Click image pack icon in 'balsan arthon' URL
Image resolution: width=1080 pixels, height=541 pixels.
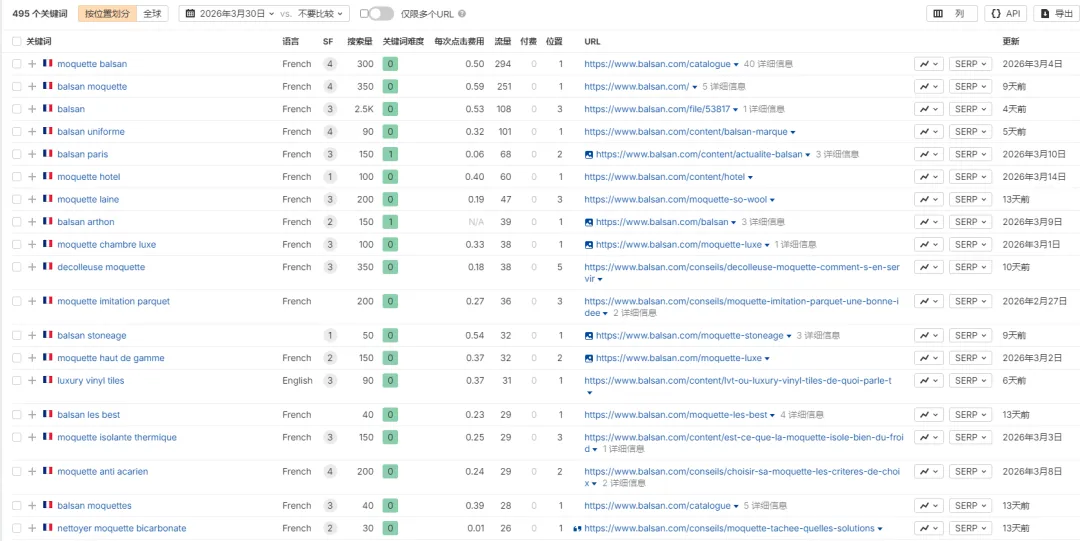[589, 223]
